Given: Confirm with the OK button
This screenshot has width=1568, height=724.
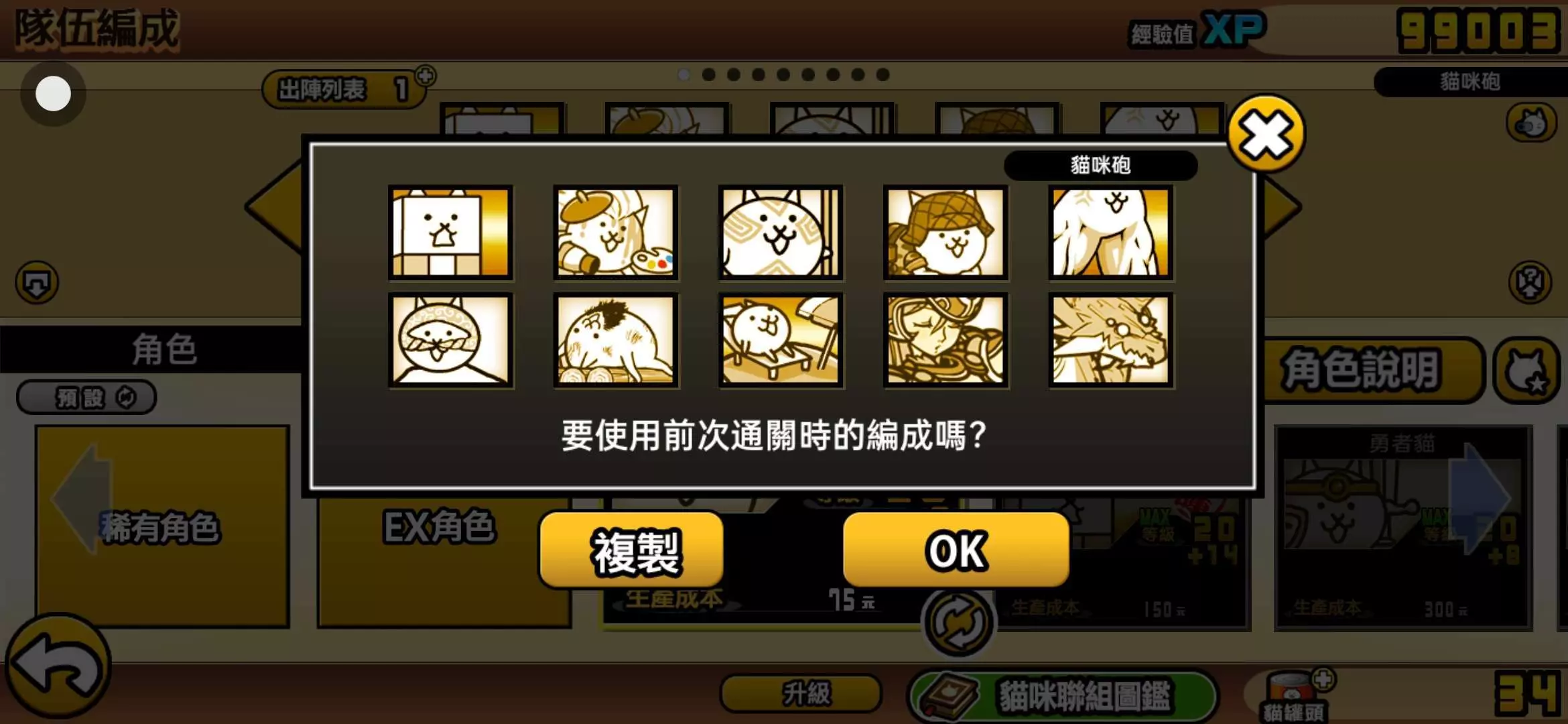Looking at the screenshot, I should (x=956, y=550).
